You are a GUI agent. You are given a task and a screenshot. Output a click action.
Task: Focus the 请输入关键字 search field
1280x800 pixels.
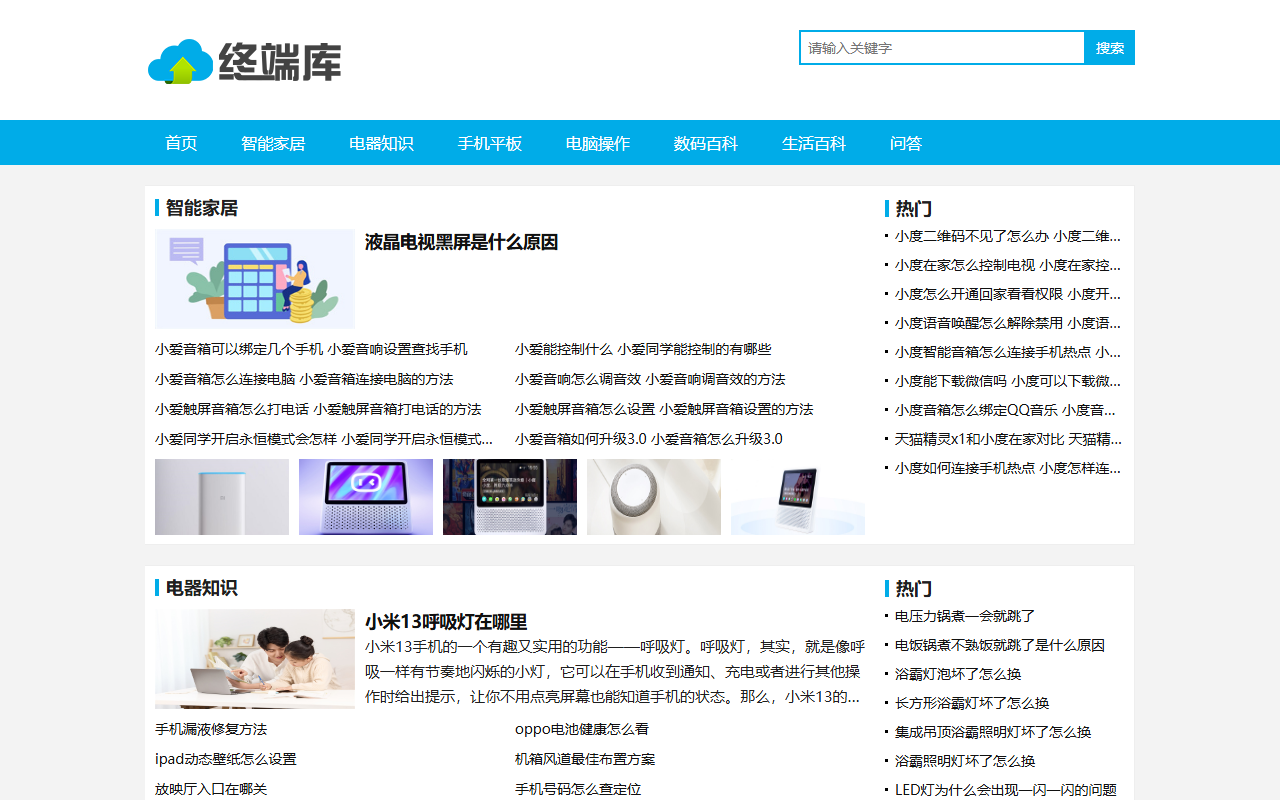(x=942, y=47)
